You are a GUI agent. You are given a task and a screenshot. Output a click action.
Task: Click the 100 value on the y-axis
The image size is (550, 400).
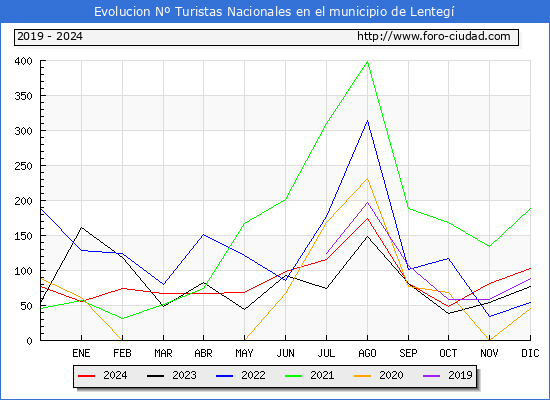[x=23, y=271]
